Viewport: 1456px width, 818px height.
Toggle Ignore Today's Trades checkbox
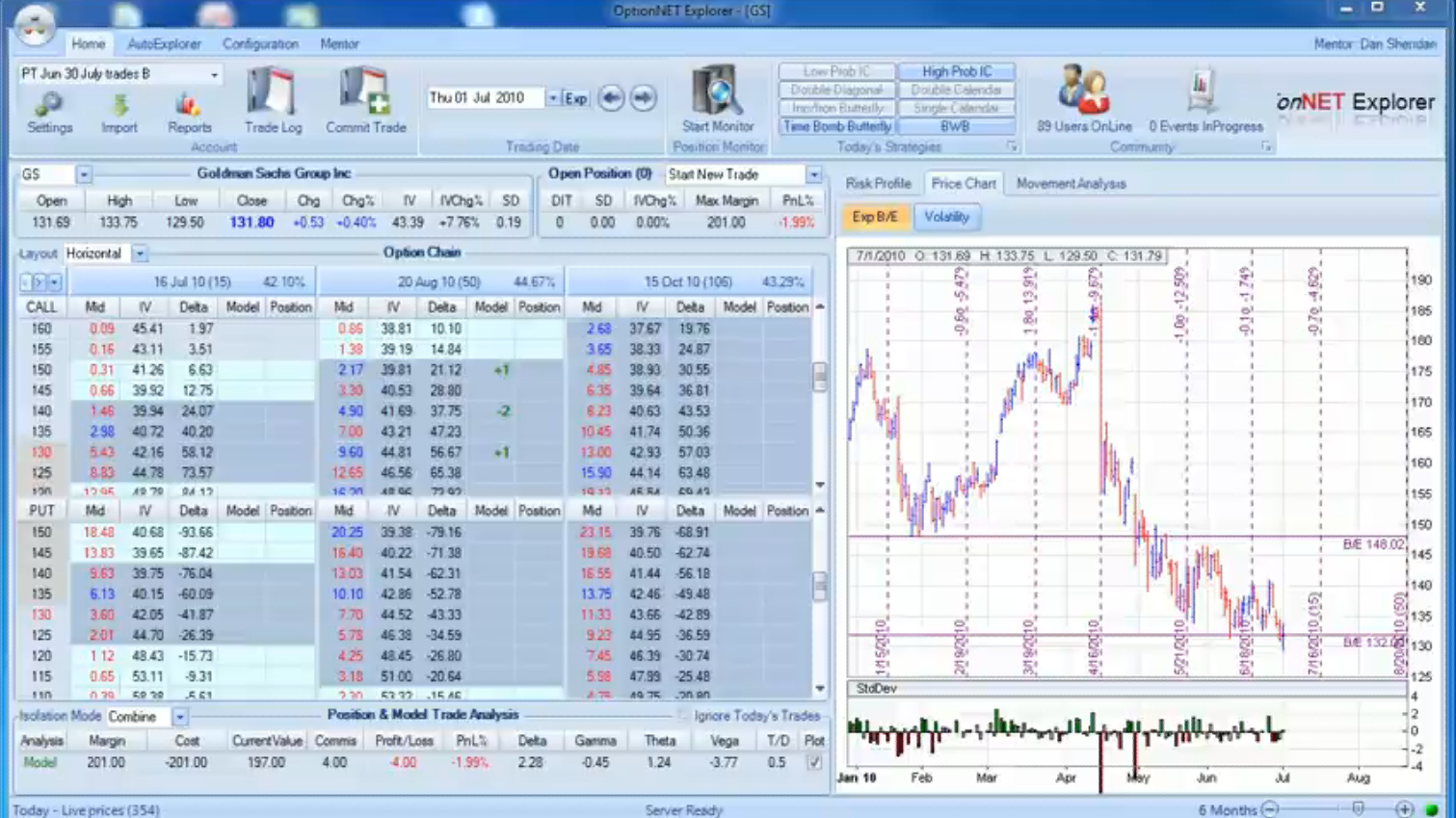[684, 716]
